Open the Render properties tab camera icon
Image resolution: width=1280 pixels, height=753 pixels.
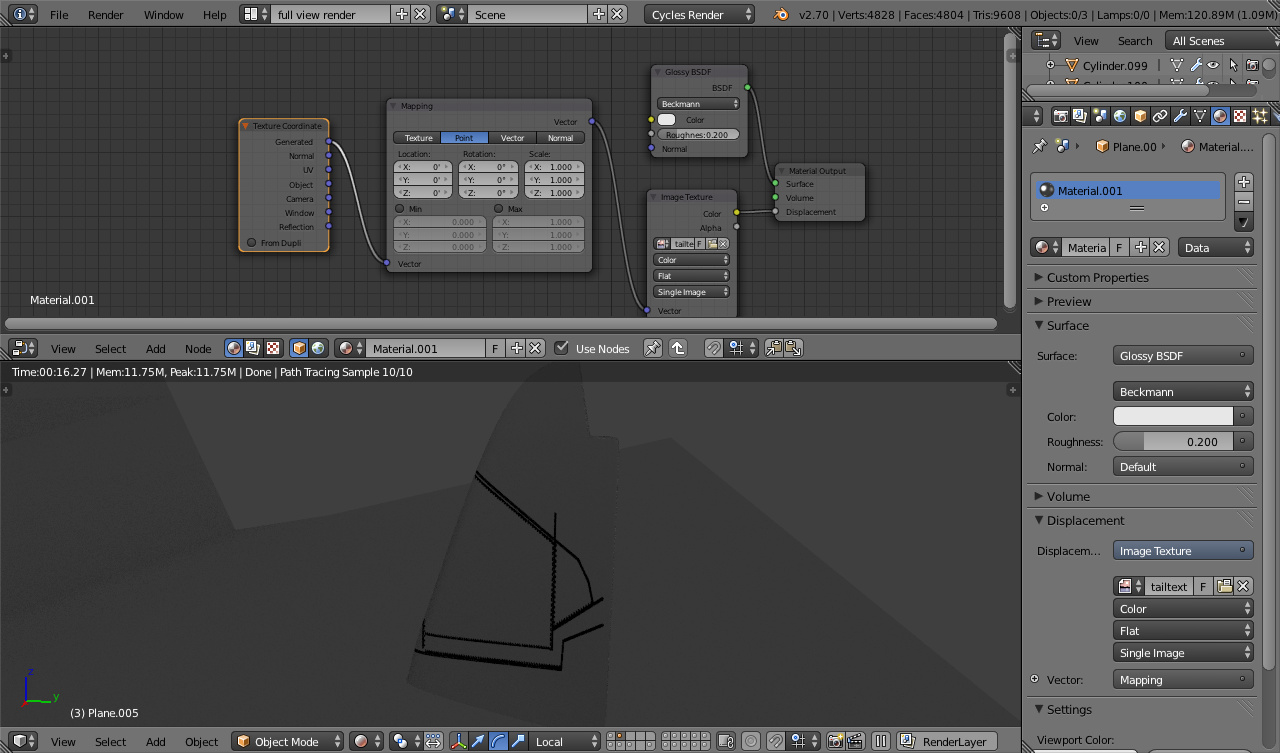[x=1061, y=116]
